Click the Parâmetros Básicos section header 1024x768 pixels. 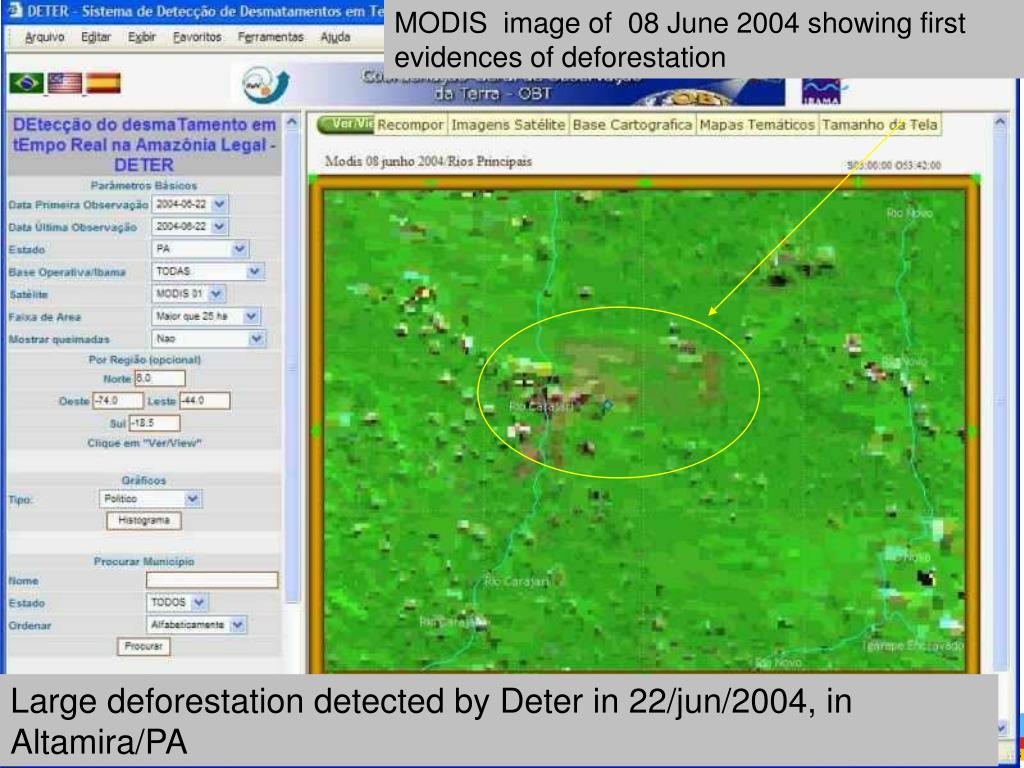pos(144,185)
